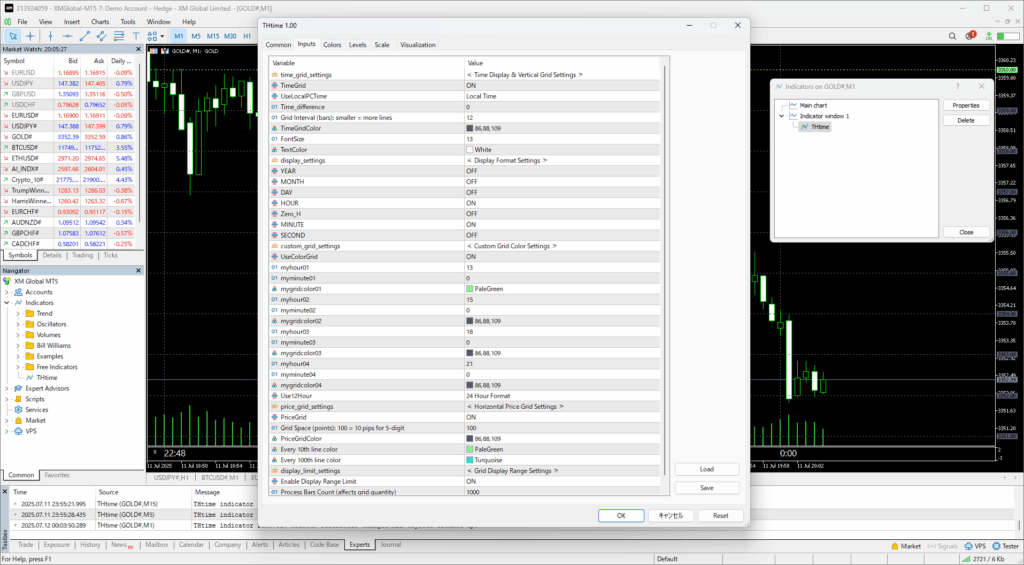The width and height of the screenshot is (1024, 565).
Task: Close the Market Watch panel
Action: [x=138, y=49]
